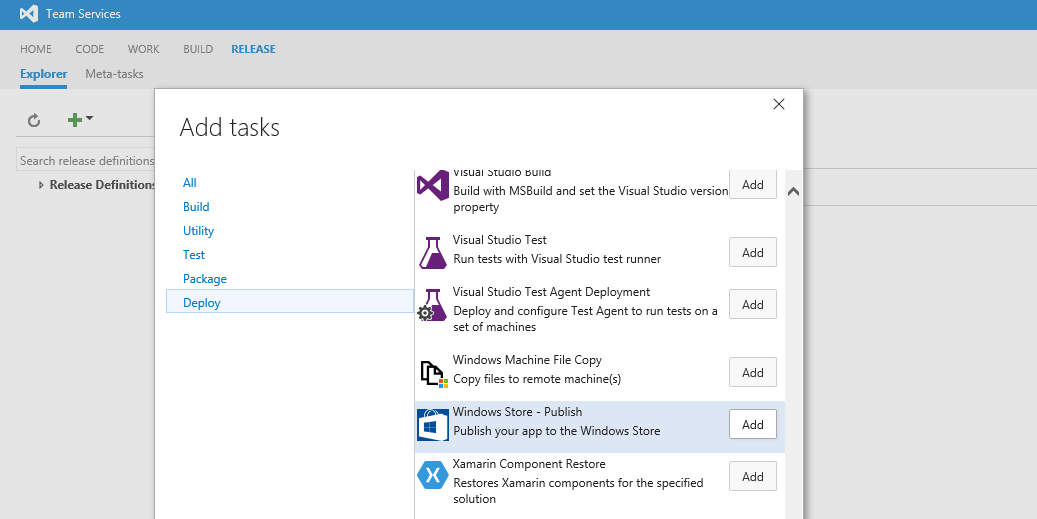Switch to the Explorer tab
Image resolution: width=1037 pixels, height=519 pixels.
click(x=44, y=74)
